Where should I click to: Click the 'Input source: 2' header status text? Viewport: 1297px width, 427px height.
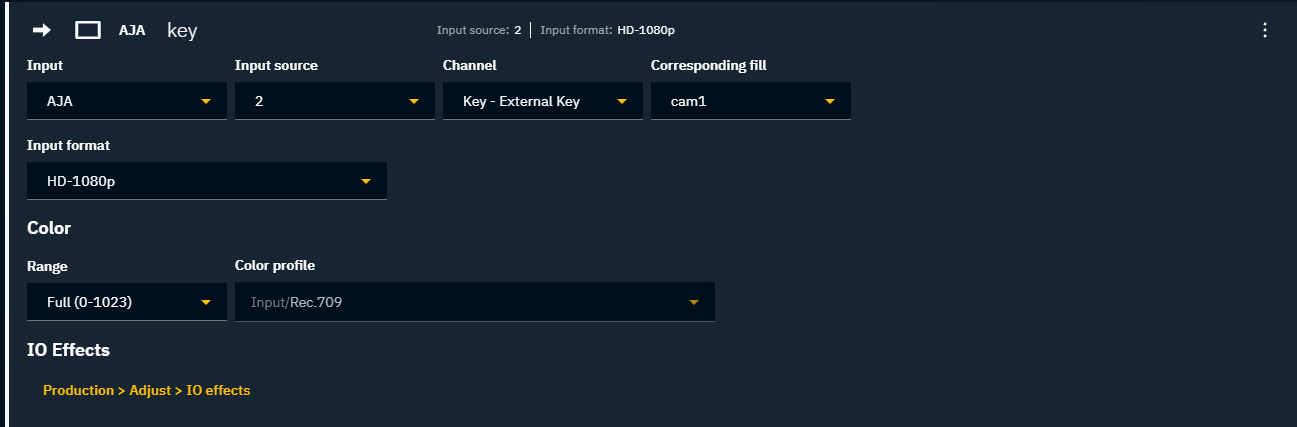tap(479, 30)
